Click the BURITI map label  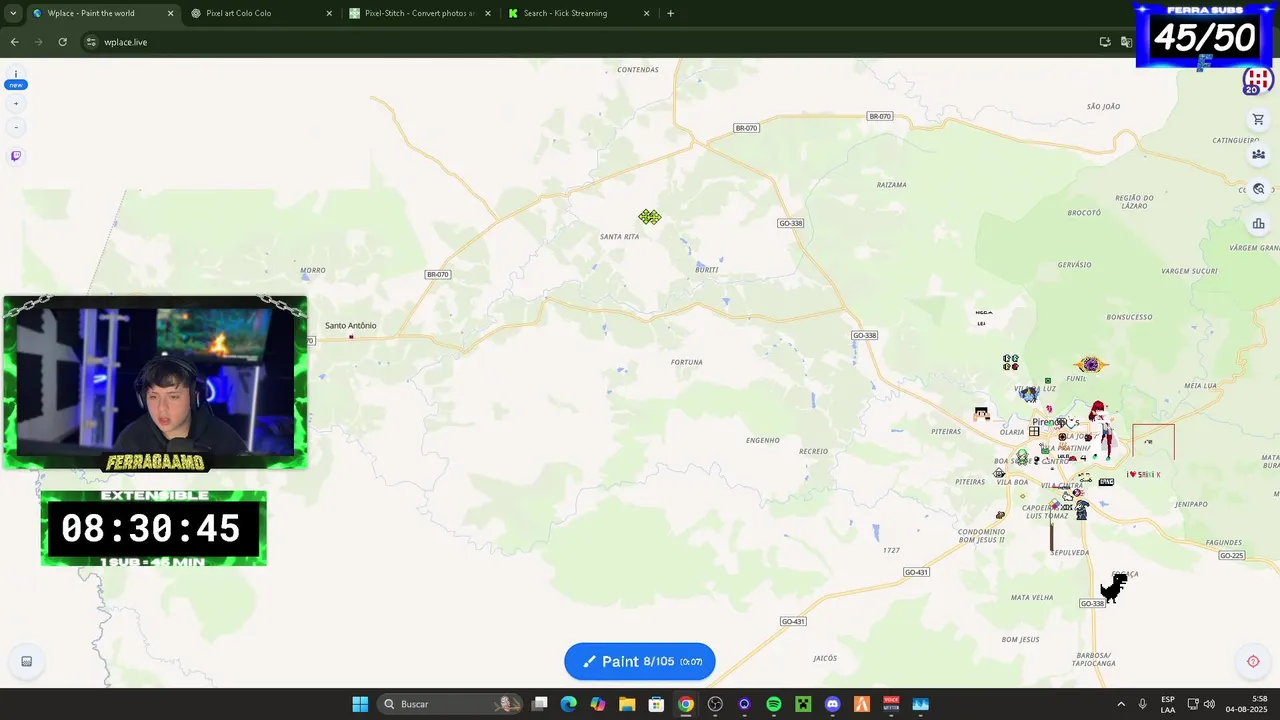pos(707,270)
